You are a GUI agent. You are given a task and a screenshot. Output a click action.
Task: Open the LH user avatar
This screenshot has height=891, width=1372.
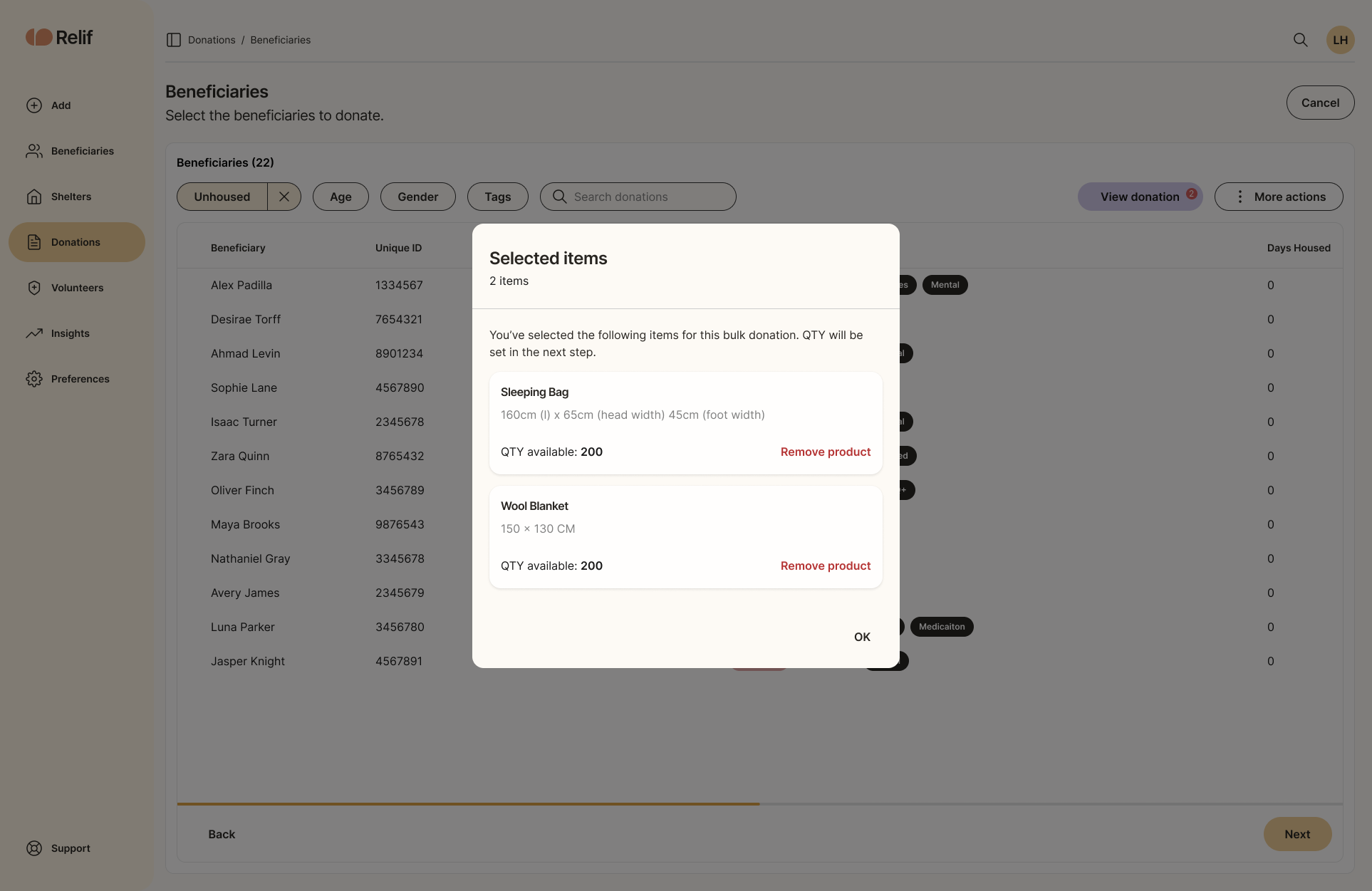coord(1340,40)
